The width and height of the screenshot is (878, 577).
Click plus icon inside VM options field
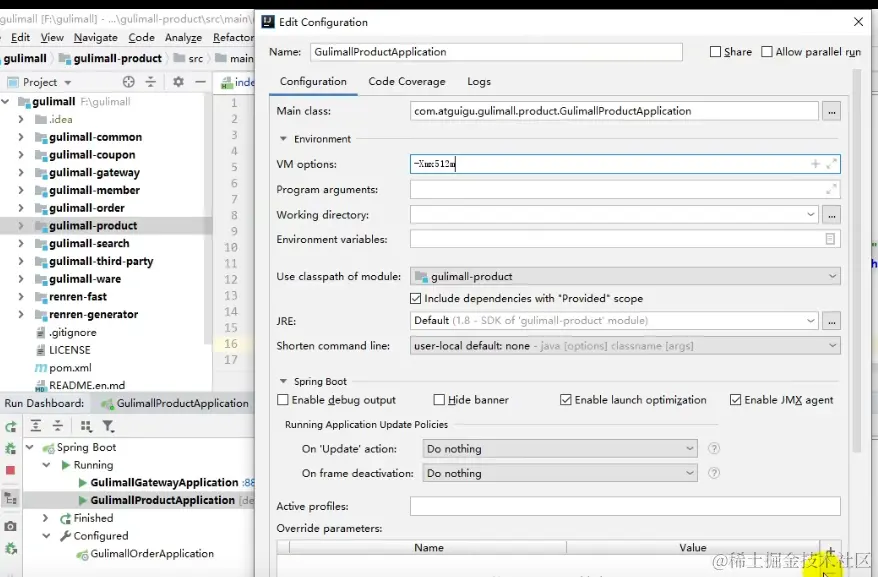click(815, 164)
